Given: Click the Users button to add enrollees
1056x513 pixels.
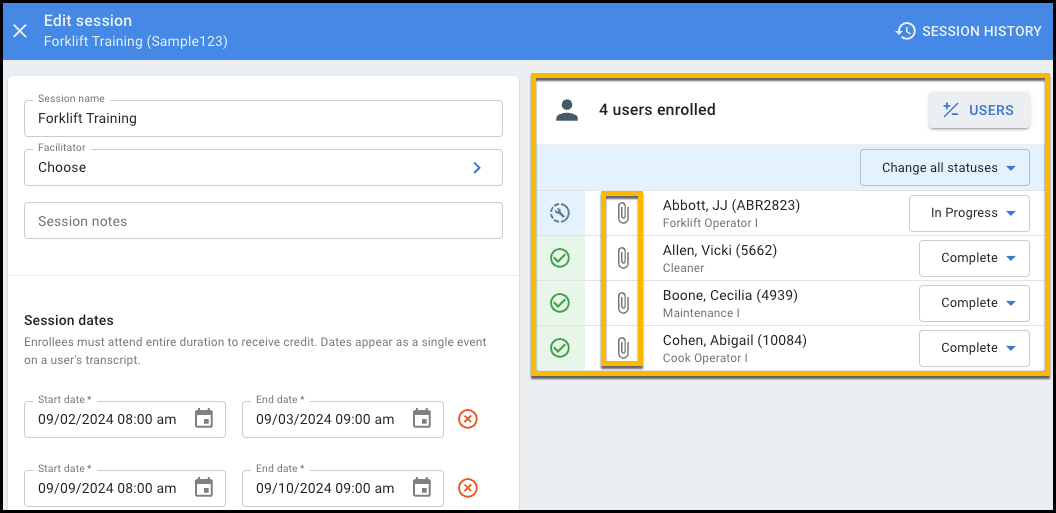Looking at the screenshot, I should 979,110.
